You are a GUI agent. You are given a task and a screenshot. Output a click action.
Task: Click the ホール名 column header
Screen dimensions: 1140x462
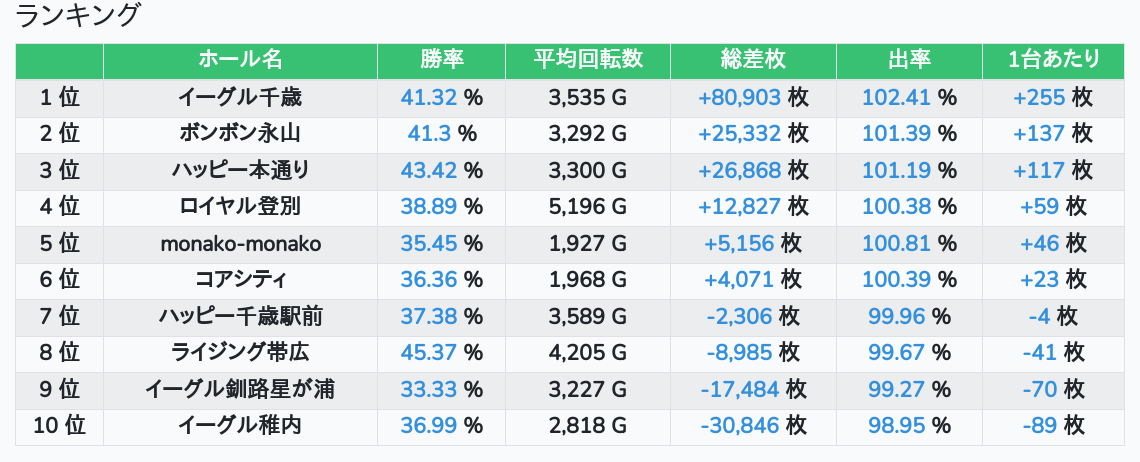pyautogui.click(x=240, y=60)
